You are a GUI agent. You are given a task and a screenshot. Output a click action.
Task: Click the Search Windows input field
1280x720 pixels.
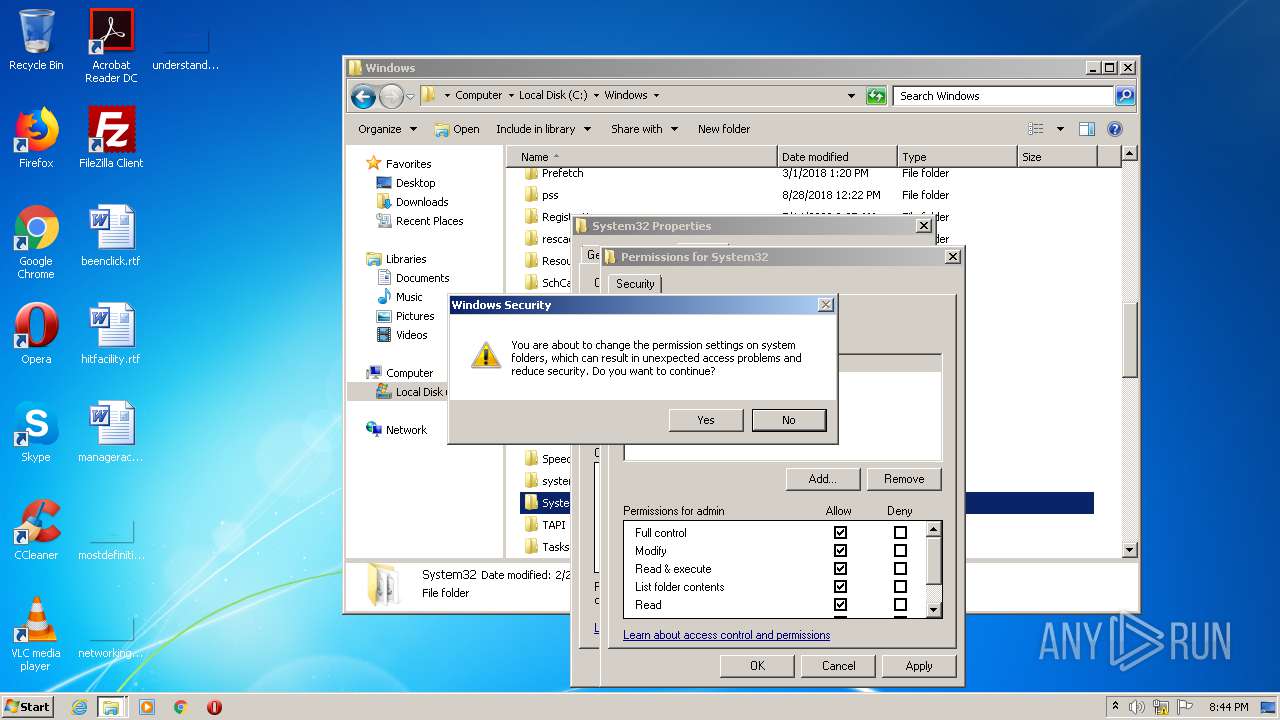(x=1003, y=96)
